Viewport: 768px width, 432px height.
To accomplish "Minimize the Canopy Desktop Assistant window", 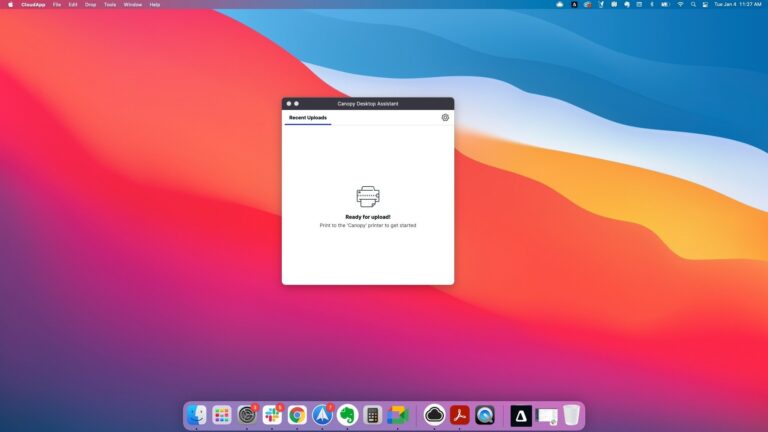I will [296, 104].
